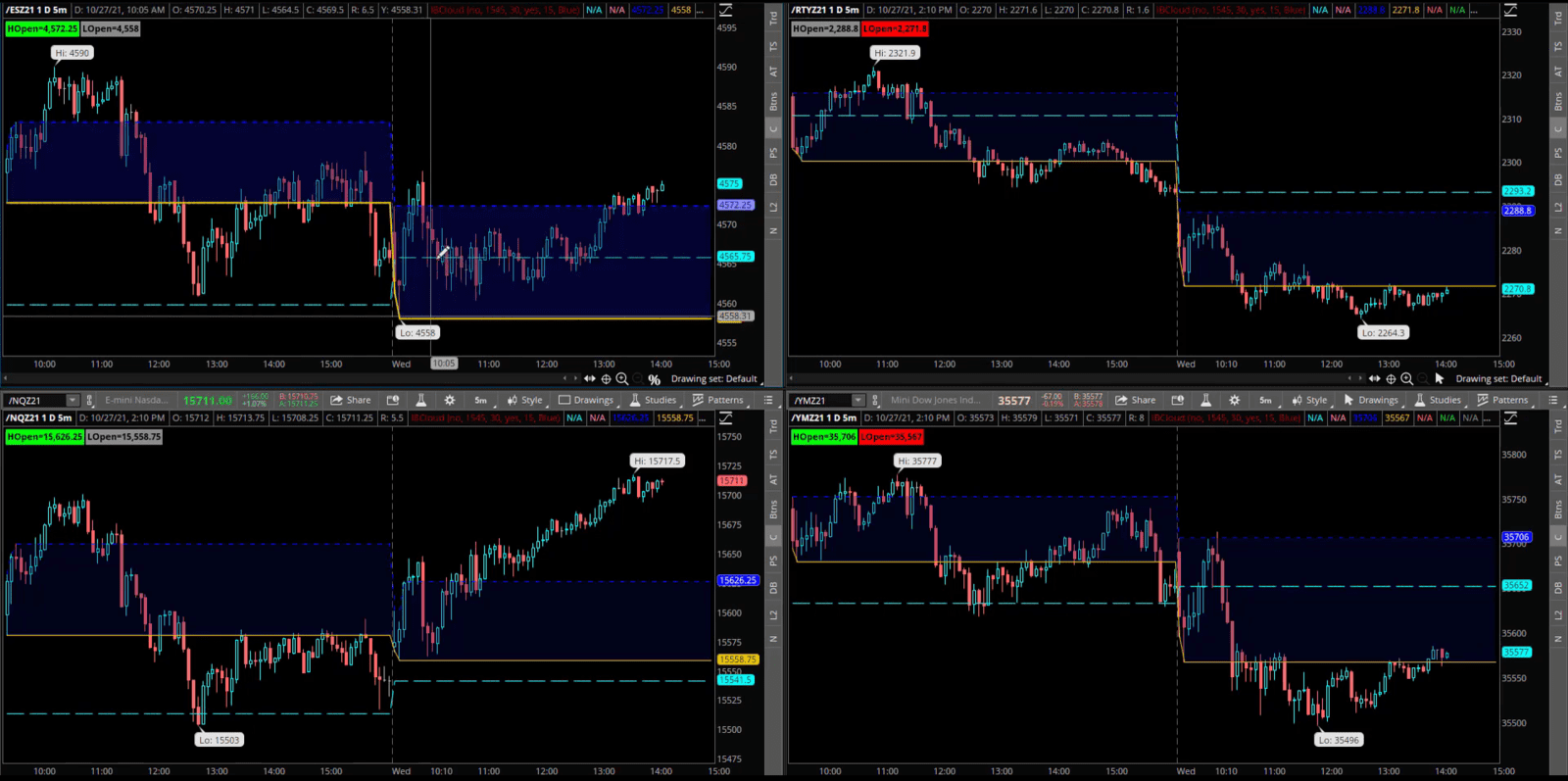Open the Patterns menu on /YMZ21 chart
The width and height of the screenshot is (1568, 781).
1502,400
